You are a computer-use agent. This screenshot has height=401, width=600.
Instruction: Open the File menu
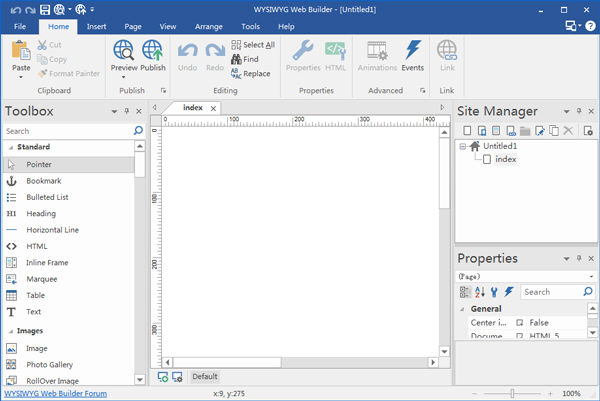tap(20, 26)
